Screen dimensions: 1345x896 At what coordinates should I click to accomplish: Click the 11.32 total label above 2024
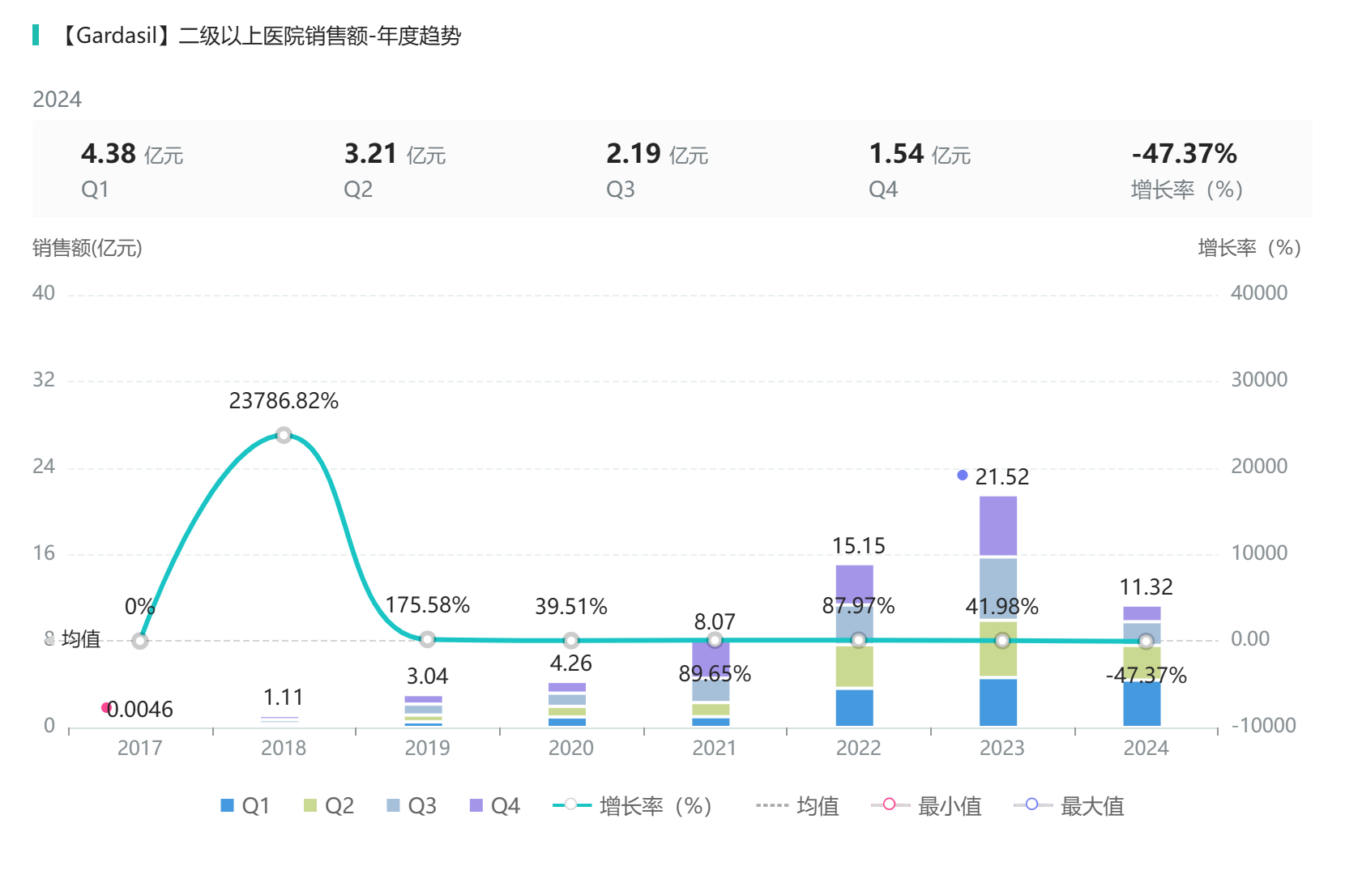tap(1146, 587)
